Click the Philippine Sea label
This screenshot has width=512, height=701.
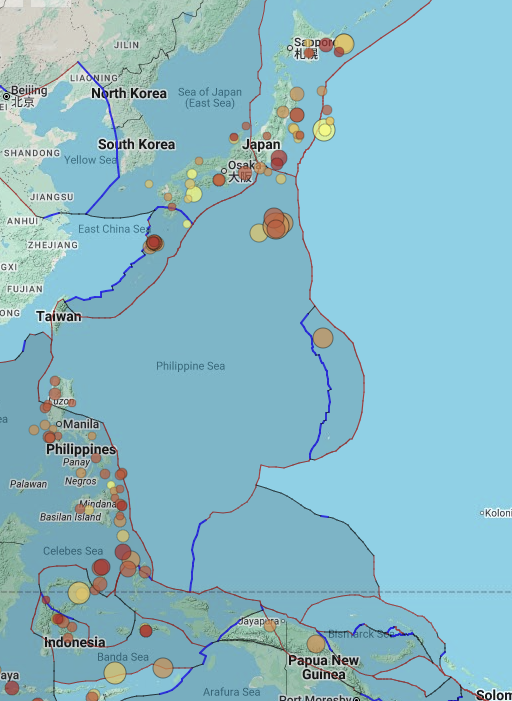click(190, 366)
